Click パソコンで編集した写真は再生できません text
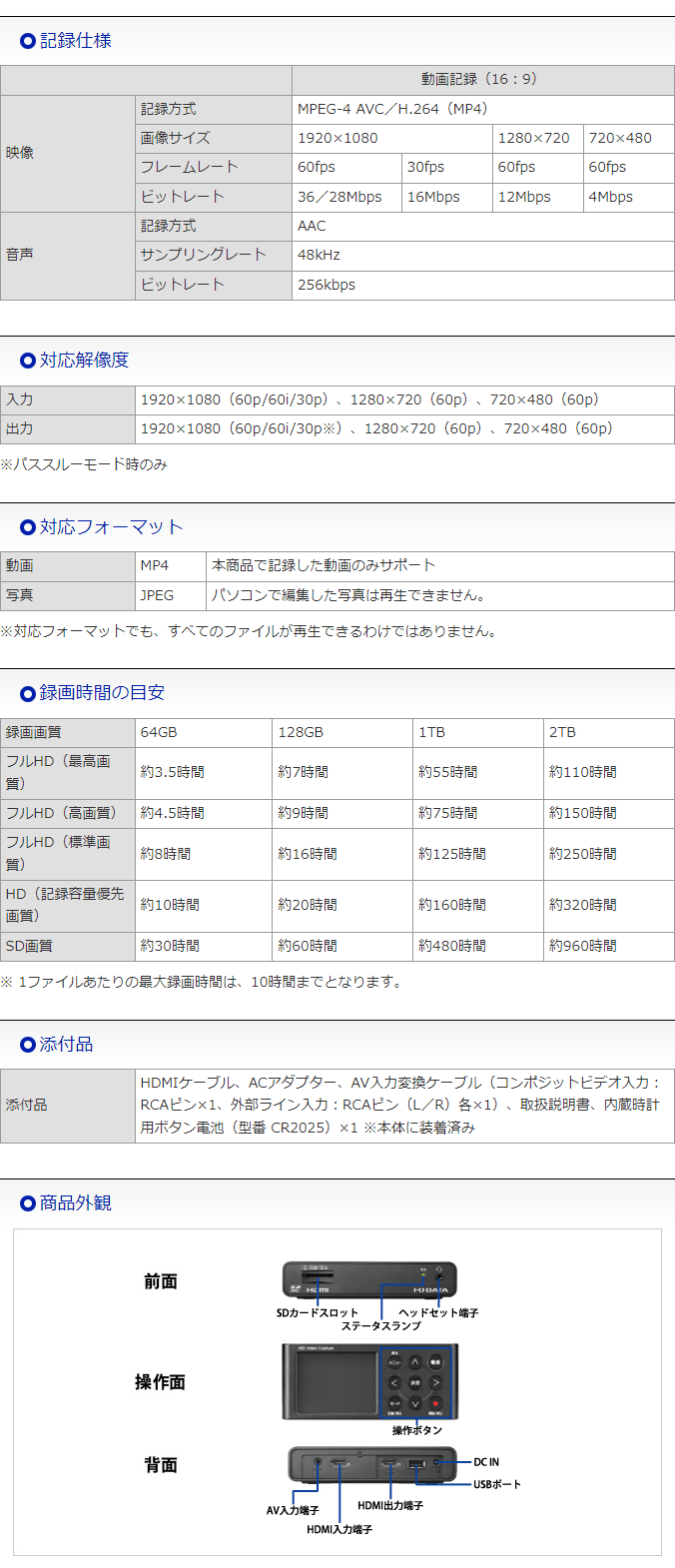 pos(348,595)
